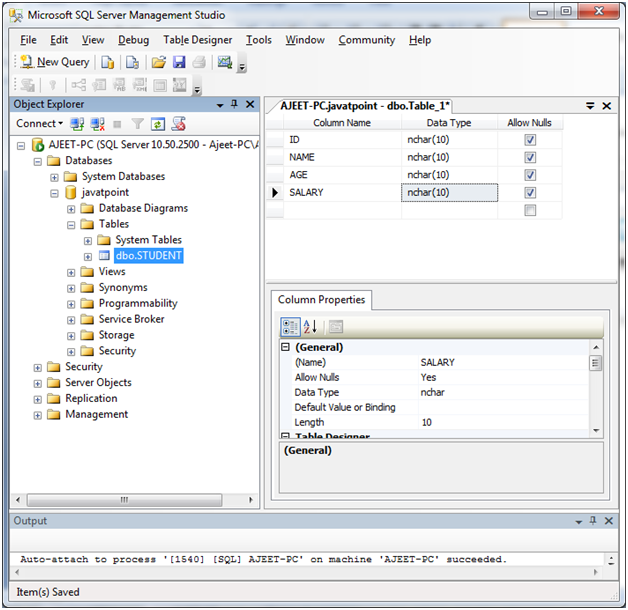Click the Activity Monitor toolbar icon
Screen dimensions: 628x610
[x=225, y=62]
